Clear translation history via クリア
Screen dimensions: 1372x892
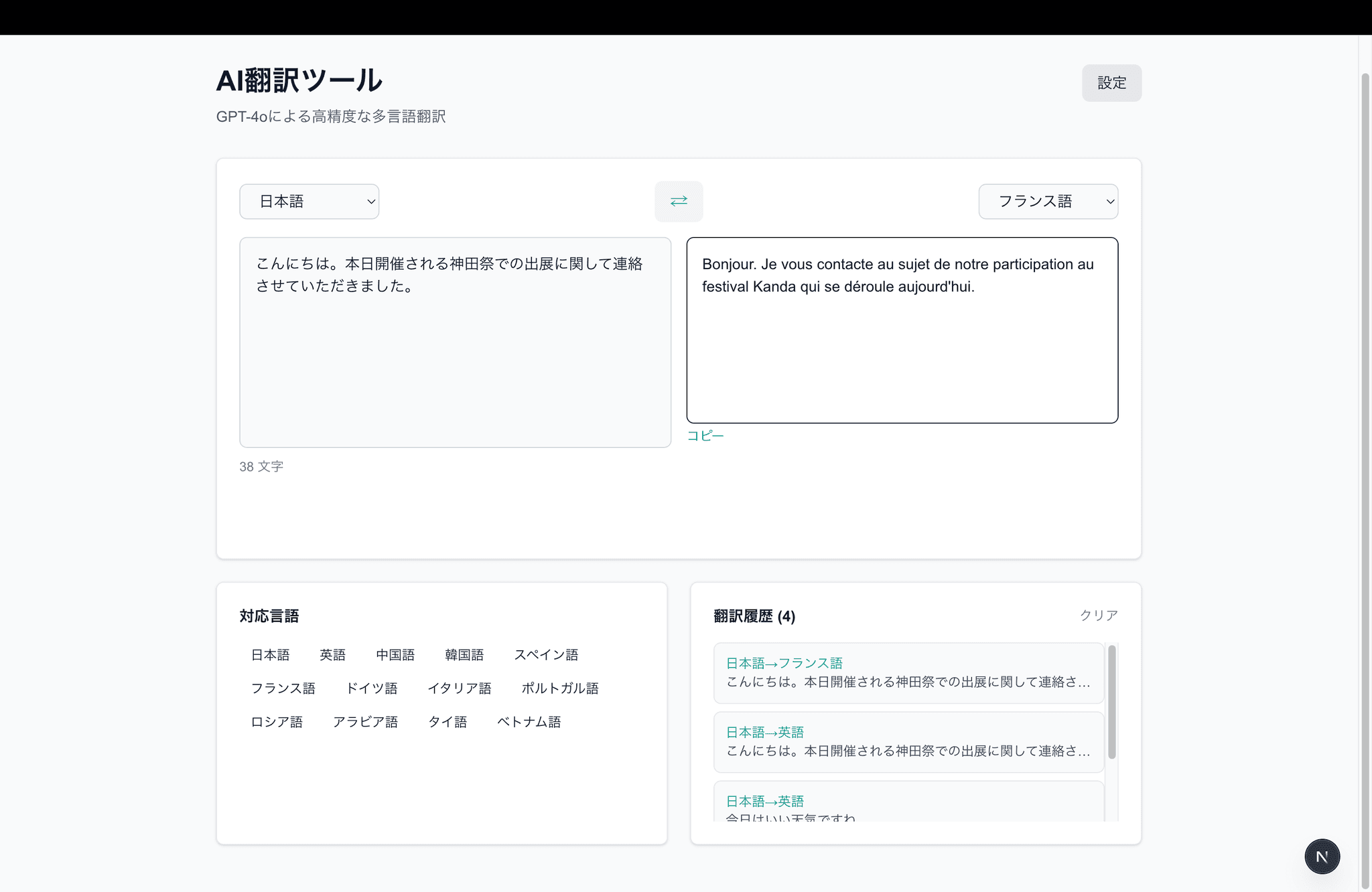click(1098, 615)
